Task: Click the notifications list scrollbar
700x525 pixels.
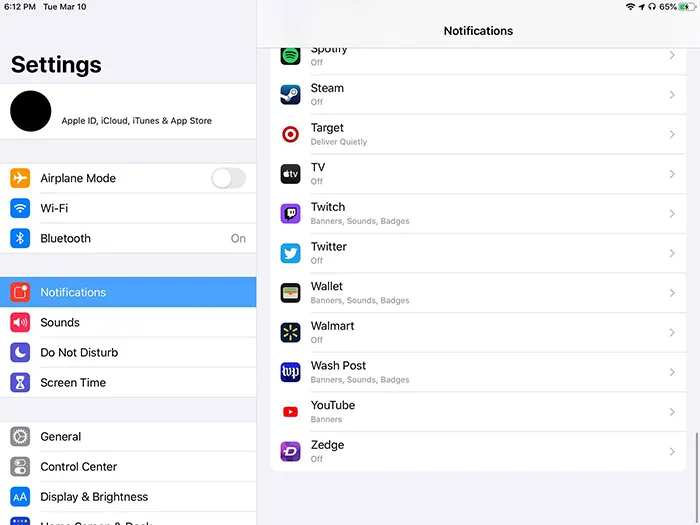Action: tap(697, 456)
